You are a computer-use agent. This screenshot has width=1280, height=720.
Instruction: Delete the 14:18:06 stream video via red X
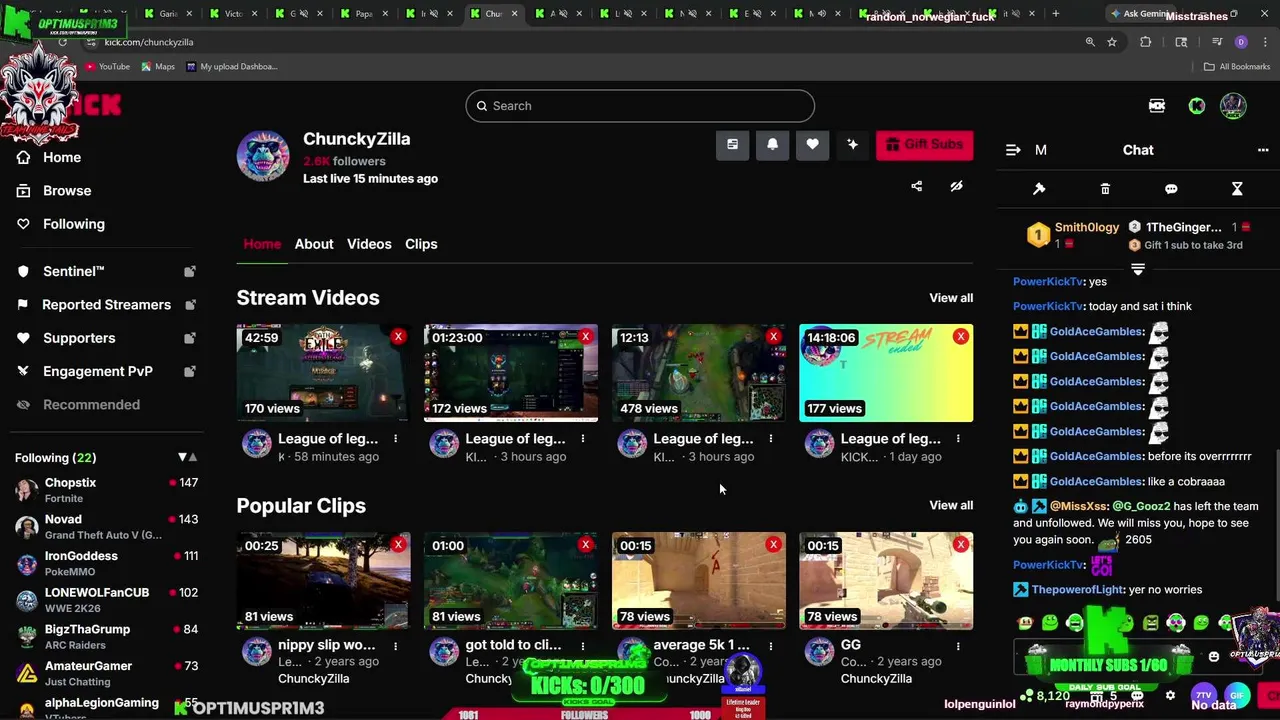tap(960, 337)
